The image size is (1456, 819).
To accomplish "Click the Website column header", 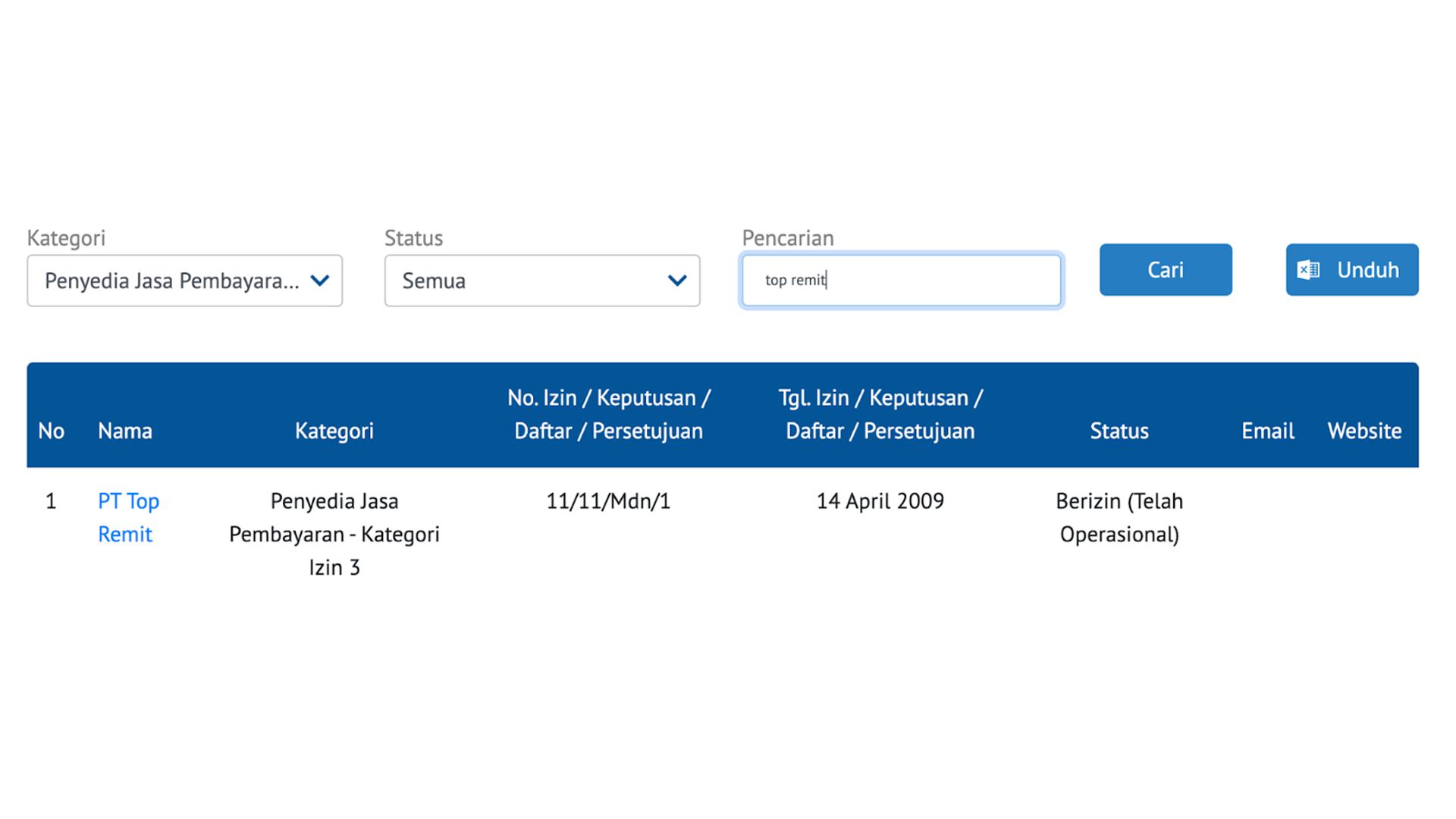I will click(x=1364, y=431).
